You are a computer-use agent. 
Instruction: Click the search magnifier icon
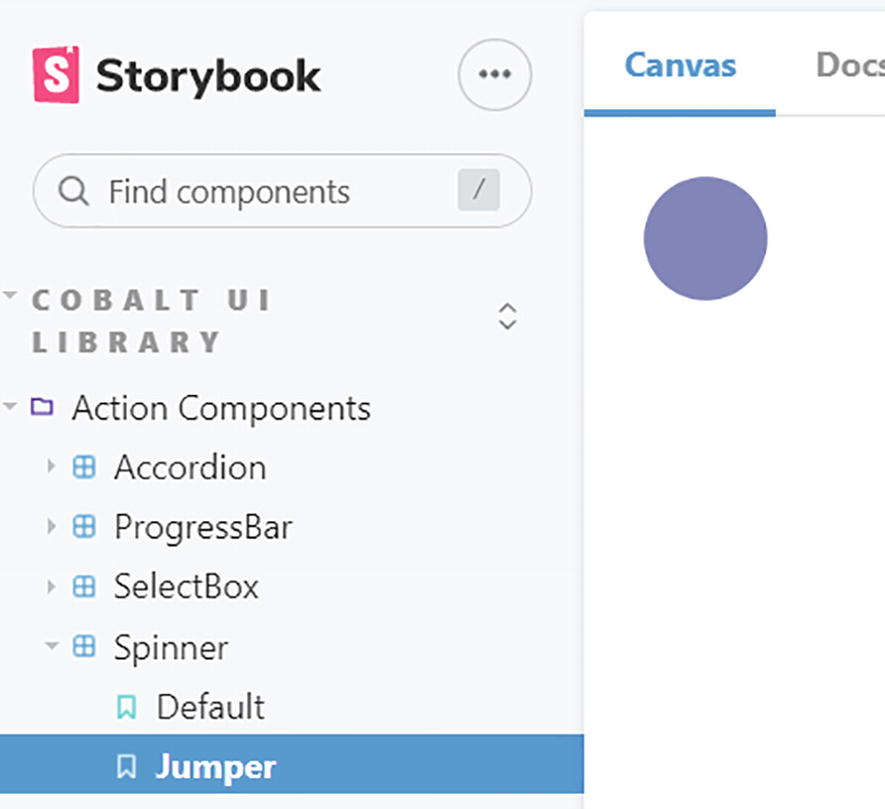[x=74, y=191]
